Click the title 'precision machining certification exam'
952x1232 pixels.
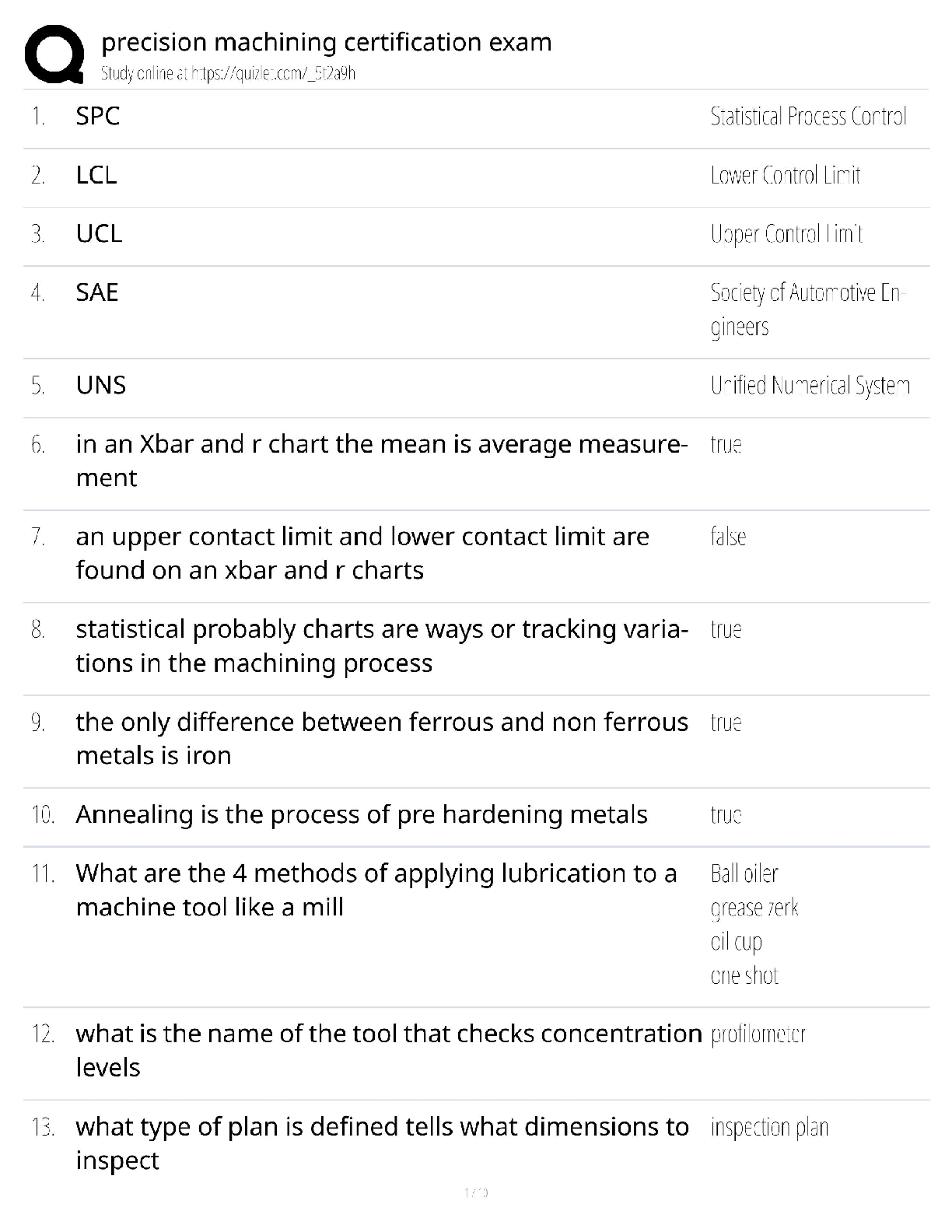pos(327,42)
